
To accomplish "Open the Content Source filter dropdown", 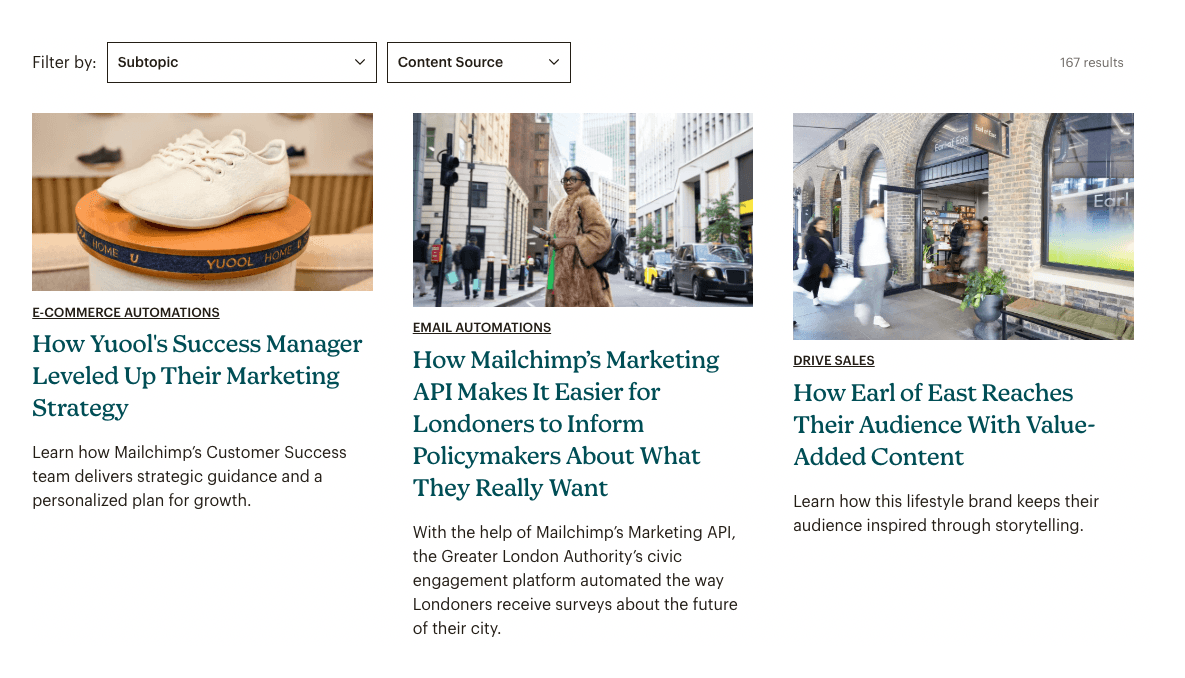I will (x=478, y=63).
